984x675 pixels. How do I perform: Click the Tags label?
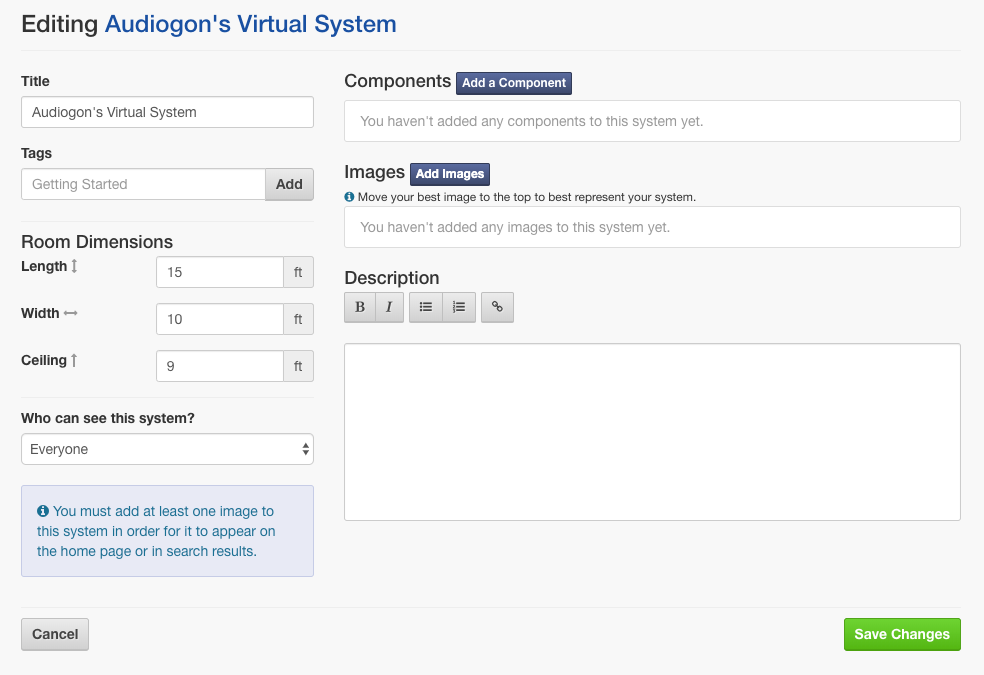coord(36,154)
